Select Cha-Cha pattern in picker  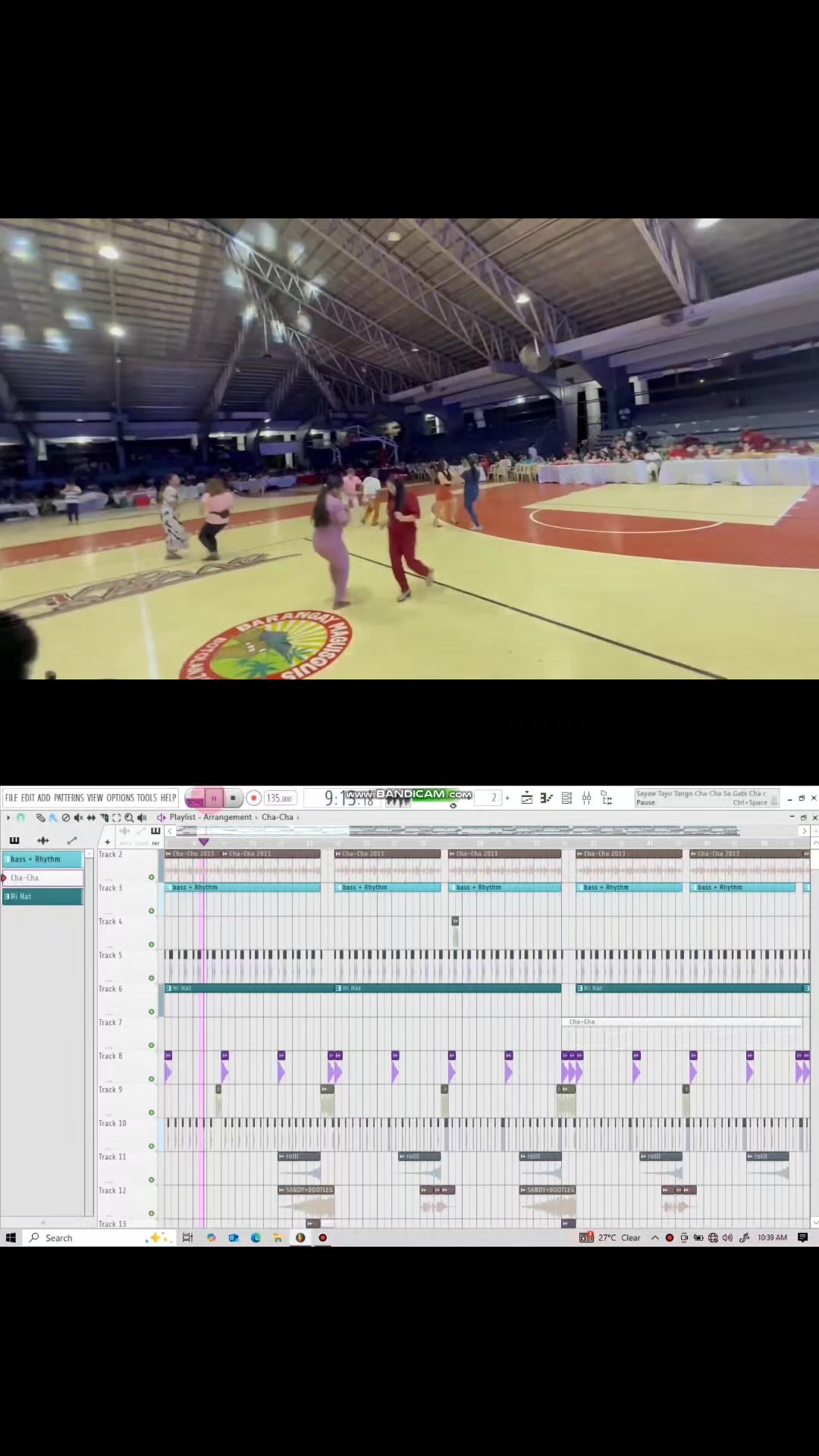[42, 877]
